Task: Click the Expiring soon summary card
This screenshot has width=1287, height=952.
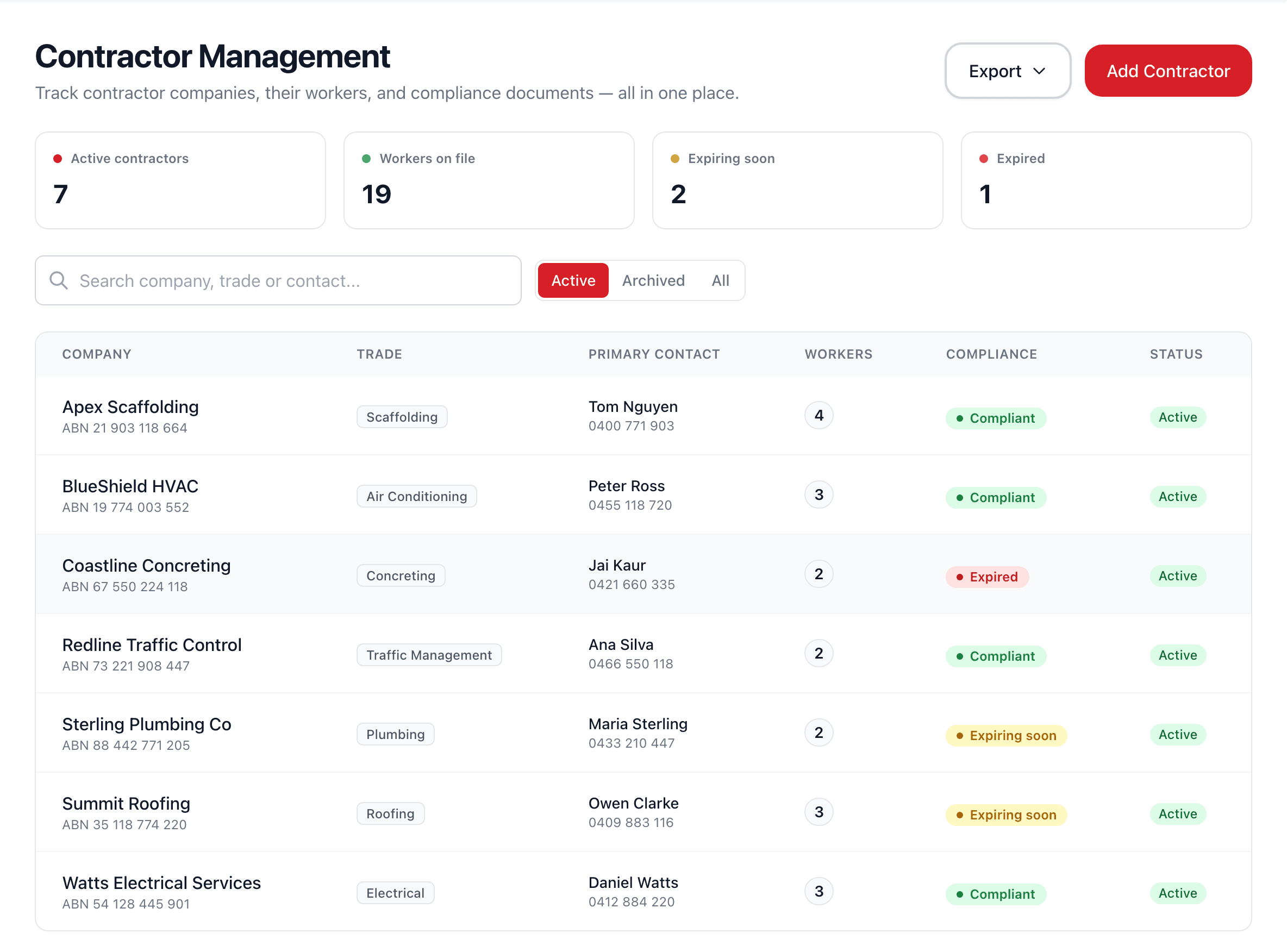Action: pyautogui.click(x=797, y=180)
